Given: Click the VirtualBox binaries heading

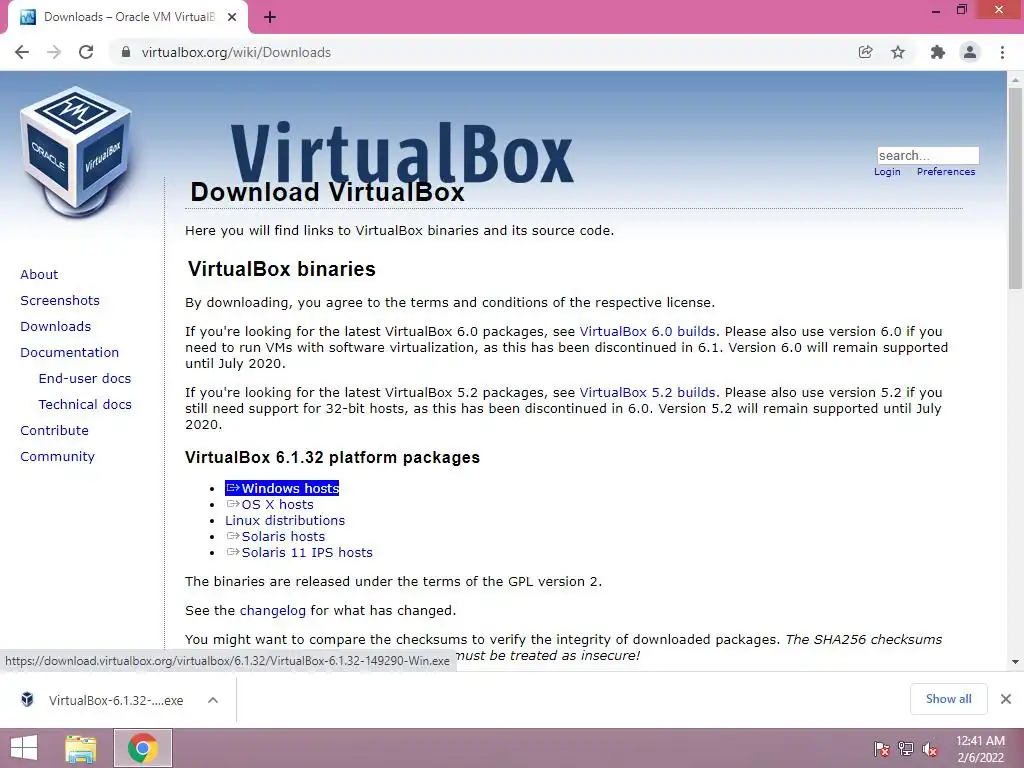Looking at the screenshot, I should (x=281, y=269).
